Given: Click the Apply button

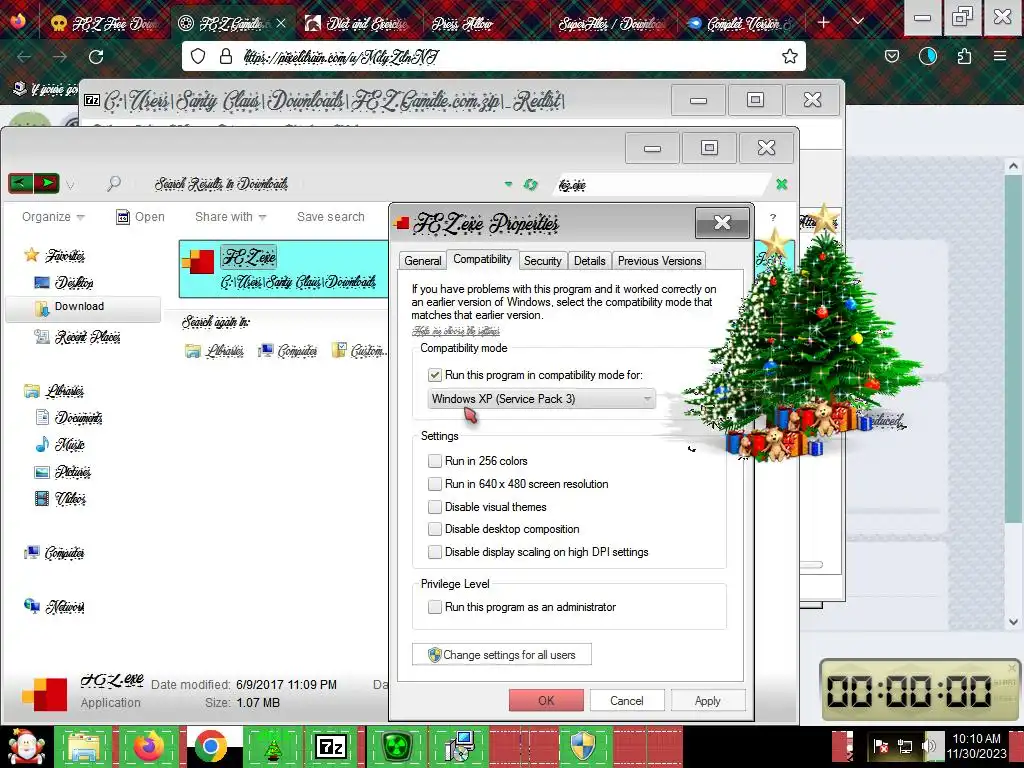Looking at the screenshot, I should tap(708, 701).
